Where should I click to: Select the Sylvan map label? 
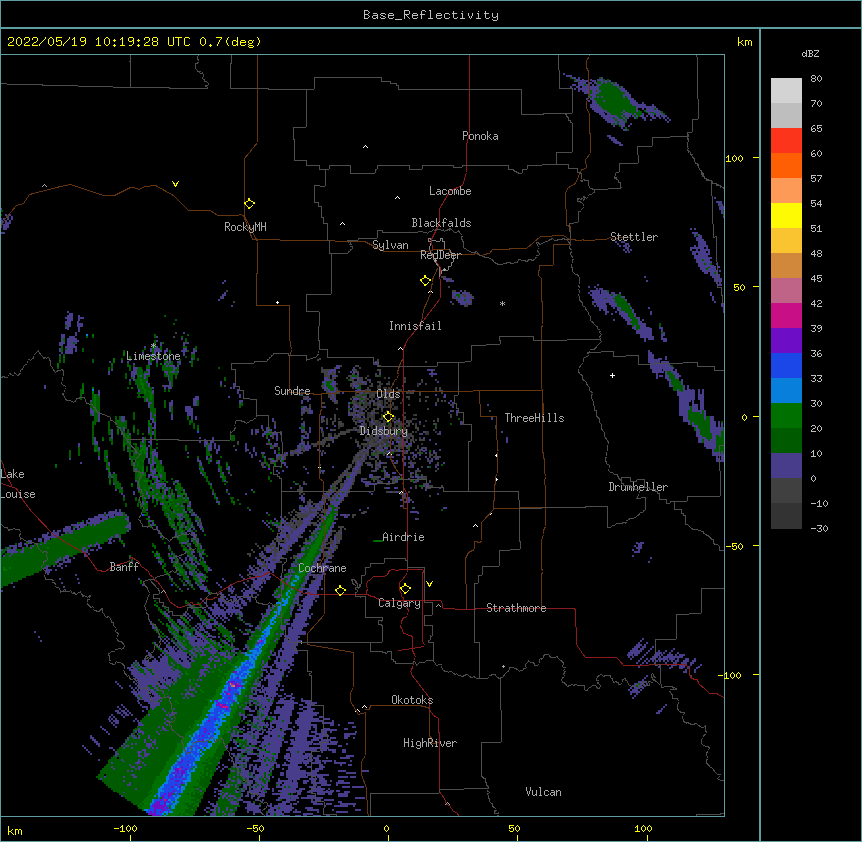(x=390, y=245)
